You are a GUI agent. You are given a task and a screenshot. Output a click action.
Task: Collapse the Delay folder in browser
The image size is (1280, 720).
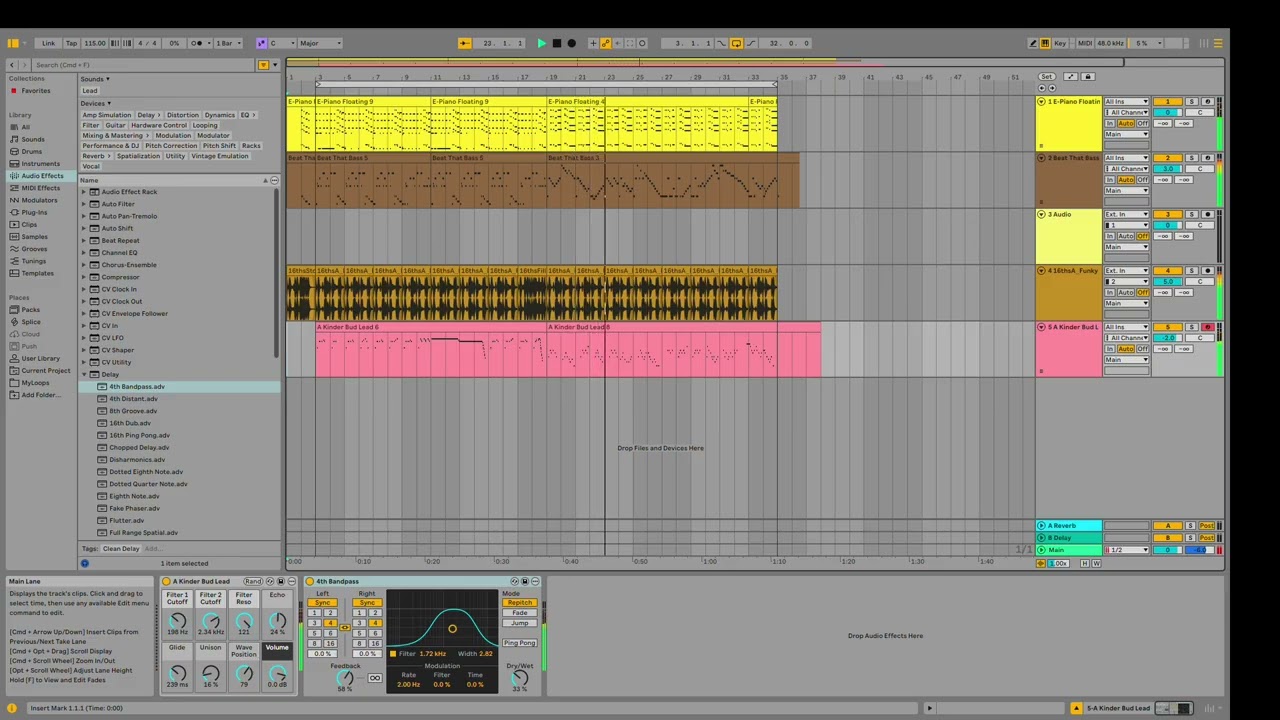click(x=84, y=375)
